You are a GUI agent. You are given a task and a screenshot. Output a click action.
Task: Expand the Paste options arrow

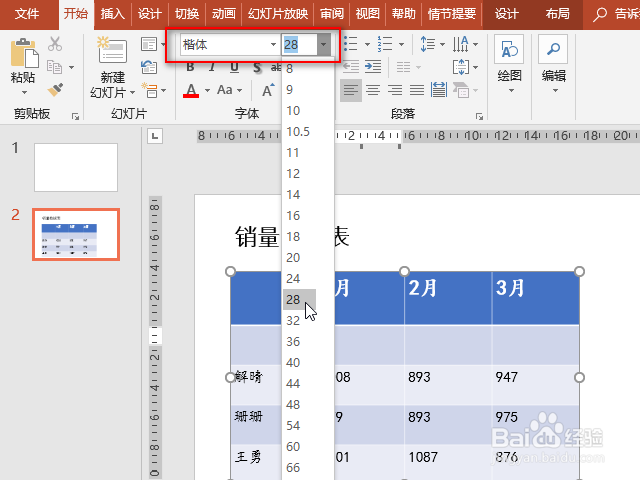click(x=24, y=92)
